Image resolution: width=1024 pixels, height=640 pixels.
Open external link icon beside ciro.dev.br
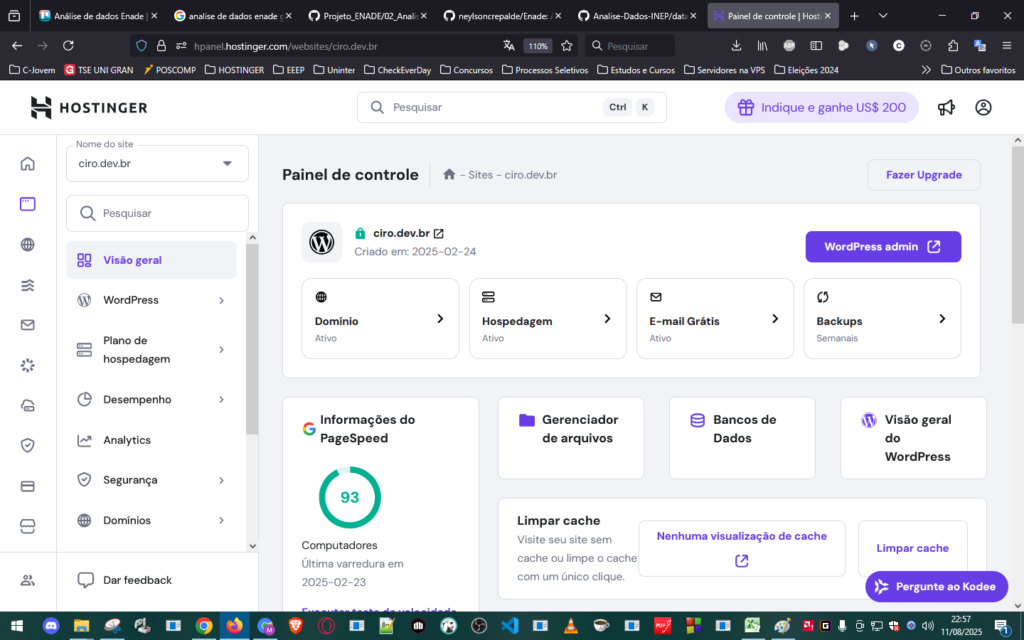[x=438, y=233]
